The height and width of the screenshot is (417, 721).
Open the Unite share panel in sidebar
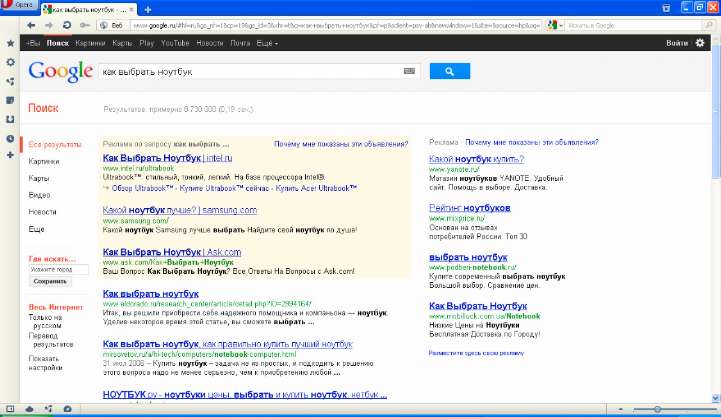[10, 81]
